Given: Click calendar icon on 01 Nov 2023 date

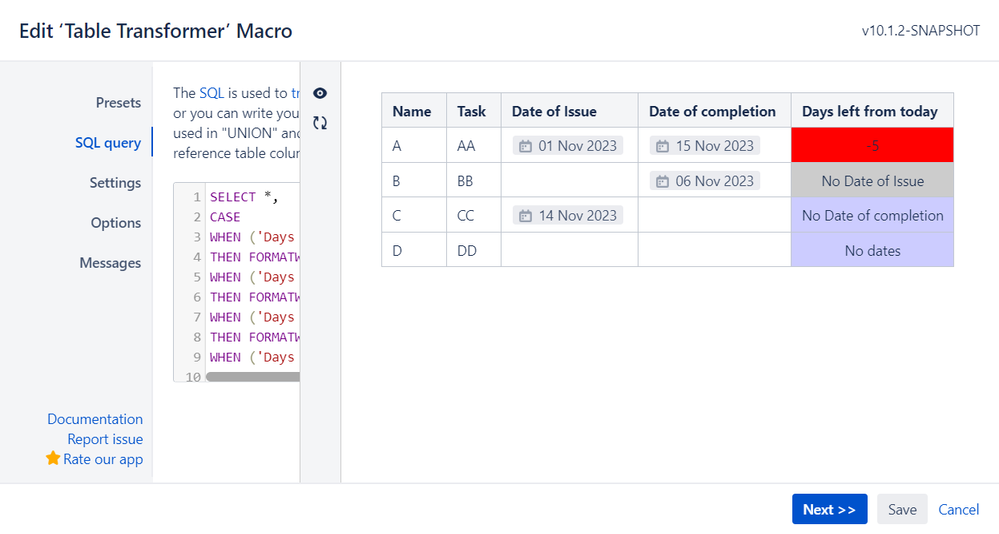Looking at the screenshot, I should point(525,146).
